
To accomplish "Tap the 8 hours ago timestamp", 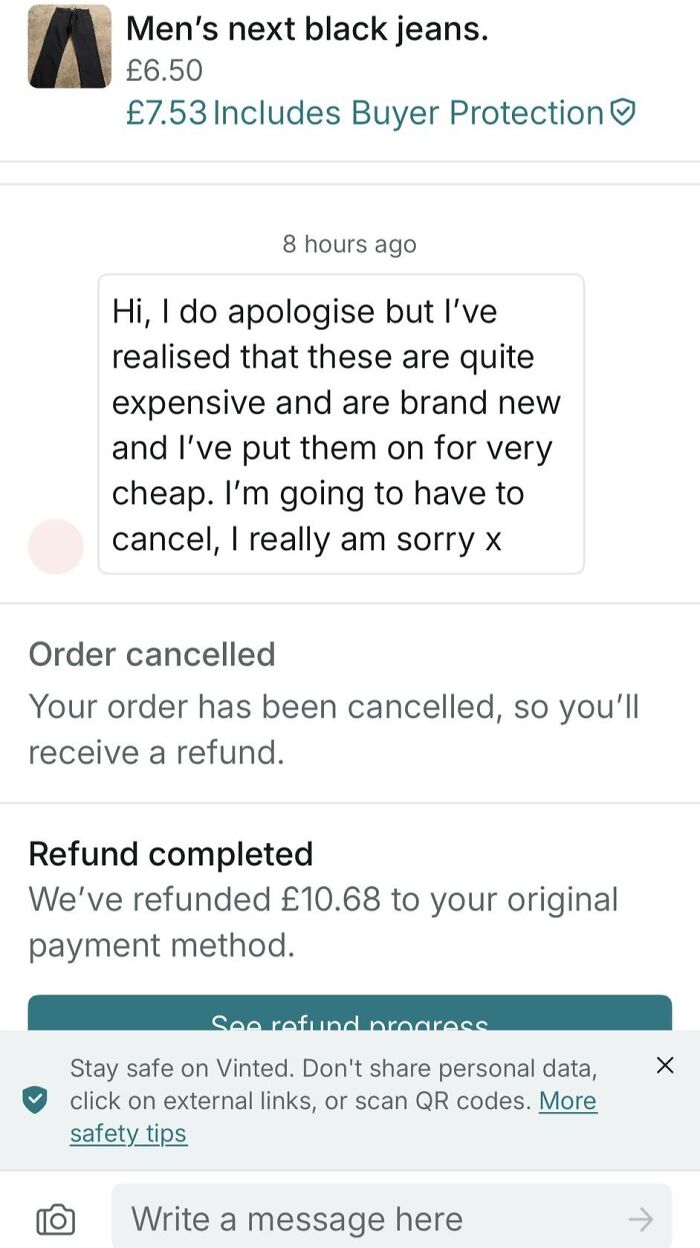I will tap(349, 243).
